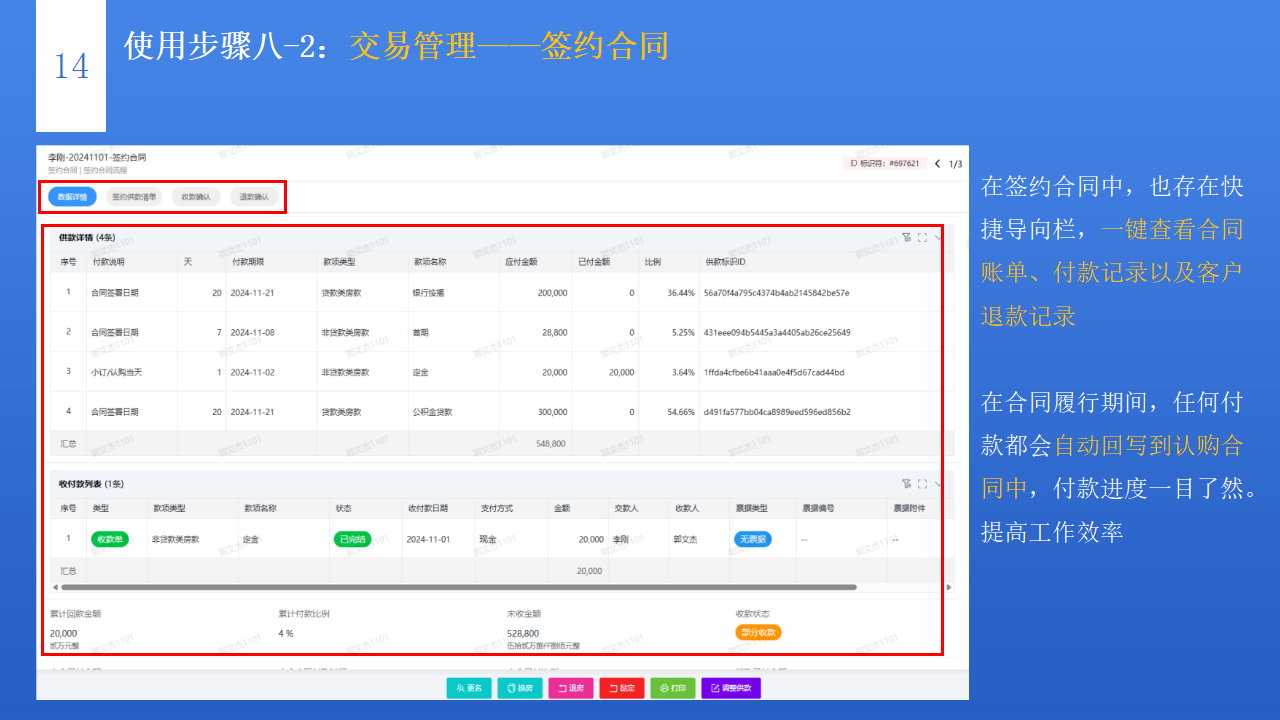The image size is (1280, 720).
Task: Collapse the 供款详情 panel chevron
Action: tap(938, 237)
